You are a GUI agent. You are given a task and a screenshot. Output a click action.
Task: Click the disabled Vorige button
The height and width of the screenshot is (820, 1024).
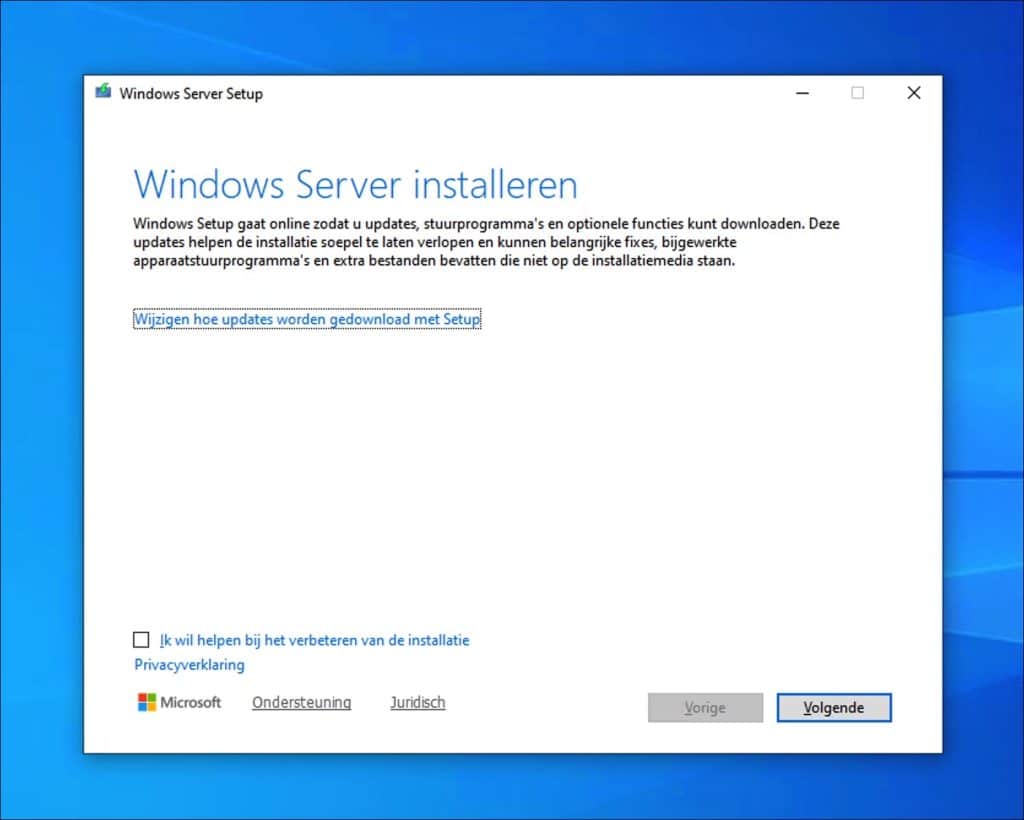click(705, 708)
